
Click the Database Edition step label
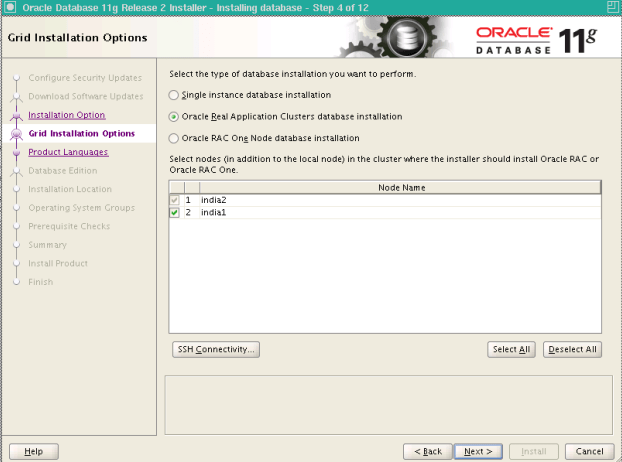(63, 171)
